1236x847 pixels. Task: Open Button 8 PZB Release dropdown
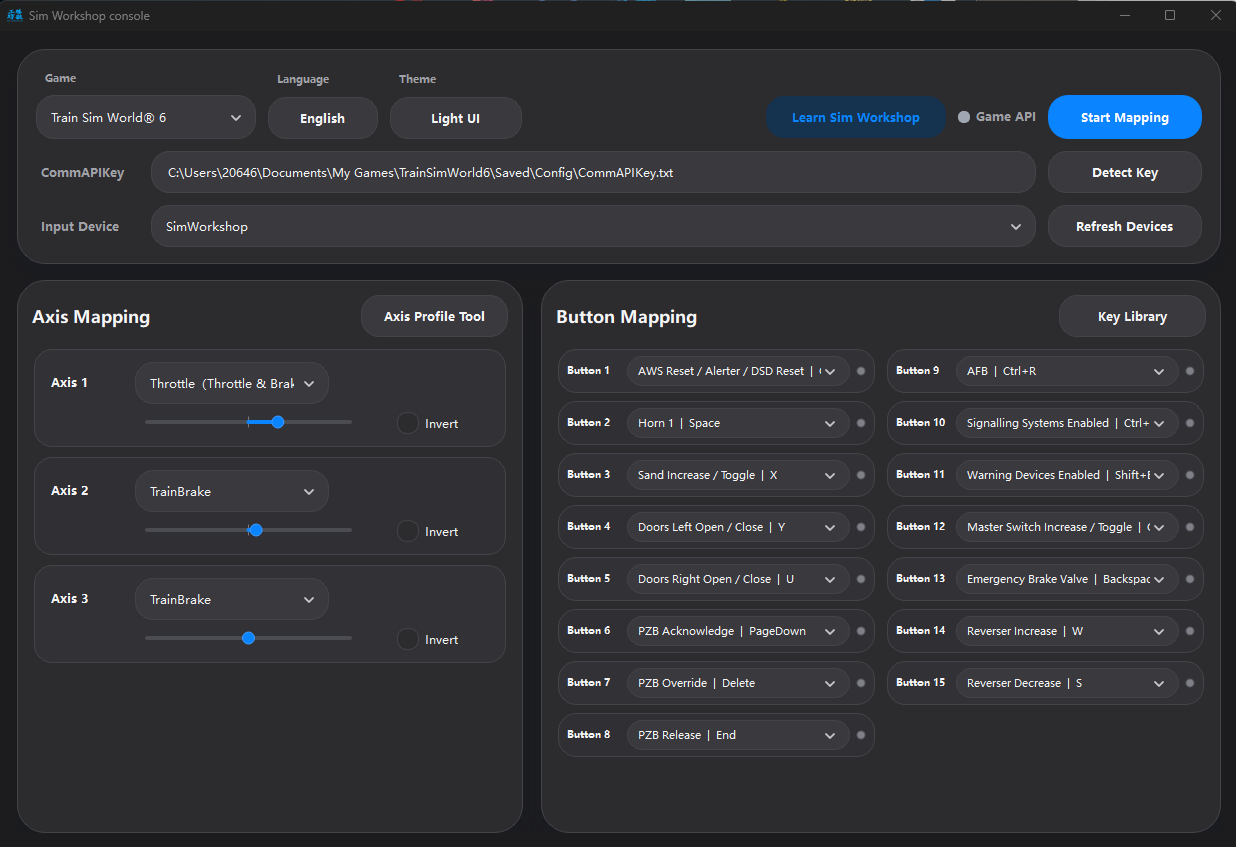click(738, 735)
